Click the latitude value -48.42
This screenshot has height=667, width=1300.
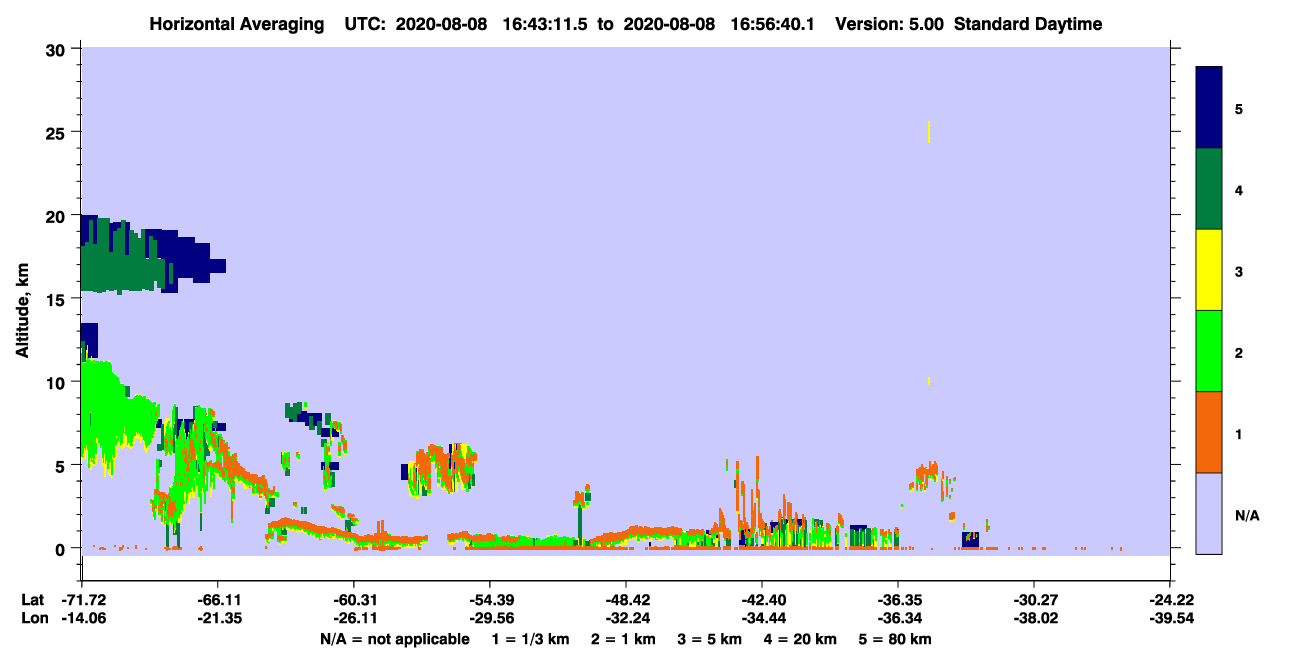click(626, 599)
